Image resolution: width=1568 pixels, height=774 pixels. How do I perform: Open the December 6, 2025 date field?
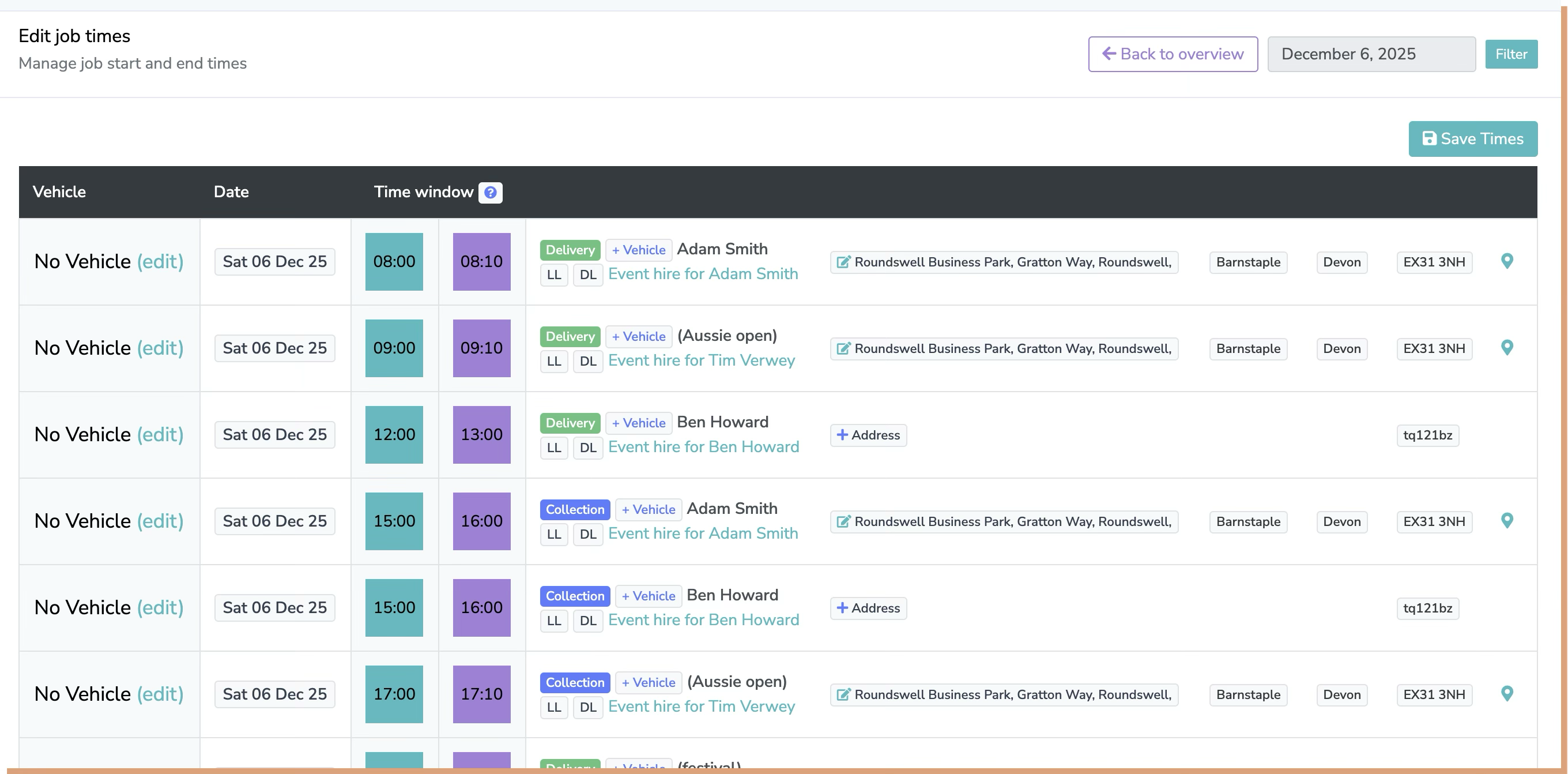tap(1371, 54)
